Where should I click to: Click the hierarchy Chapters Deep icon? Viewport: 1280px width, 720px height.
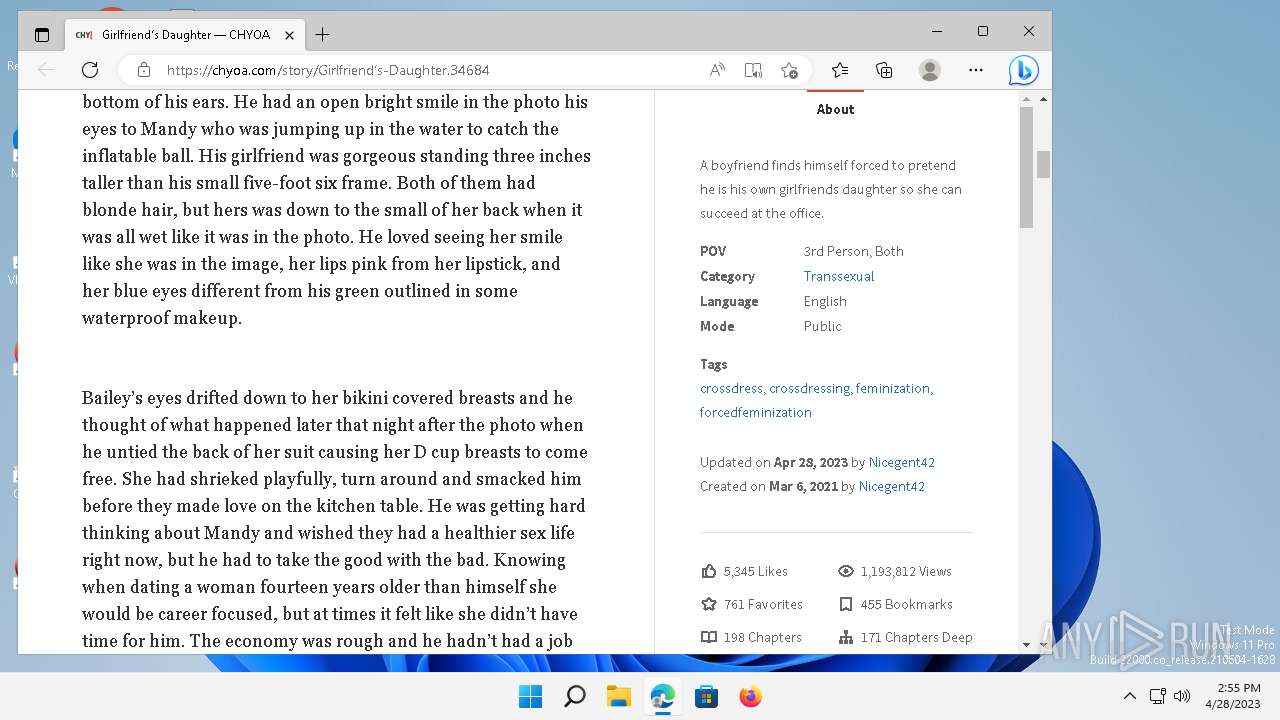click(846, 637)
